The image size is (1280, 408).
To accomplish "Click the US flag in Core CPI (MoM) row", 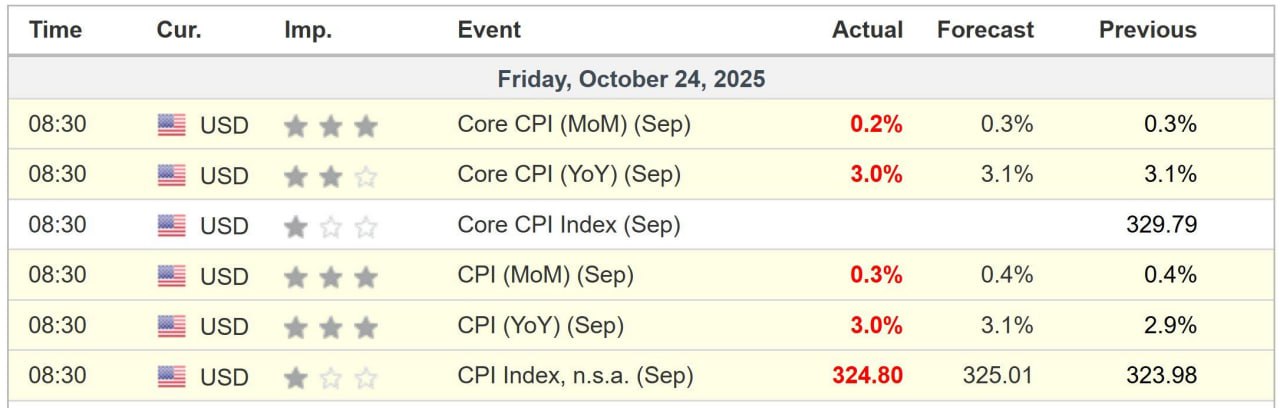I will [x=172, y=125].
